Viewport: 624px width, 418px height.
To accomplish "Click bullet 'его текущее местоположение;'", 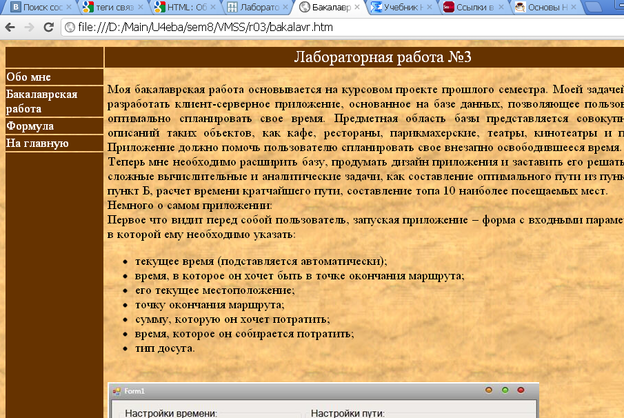I will pos(215,291).
